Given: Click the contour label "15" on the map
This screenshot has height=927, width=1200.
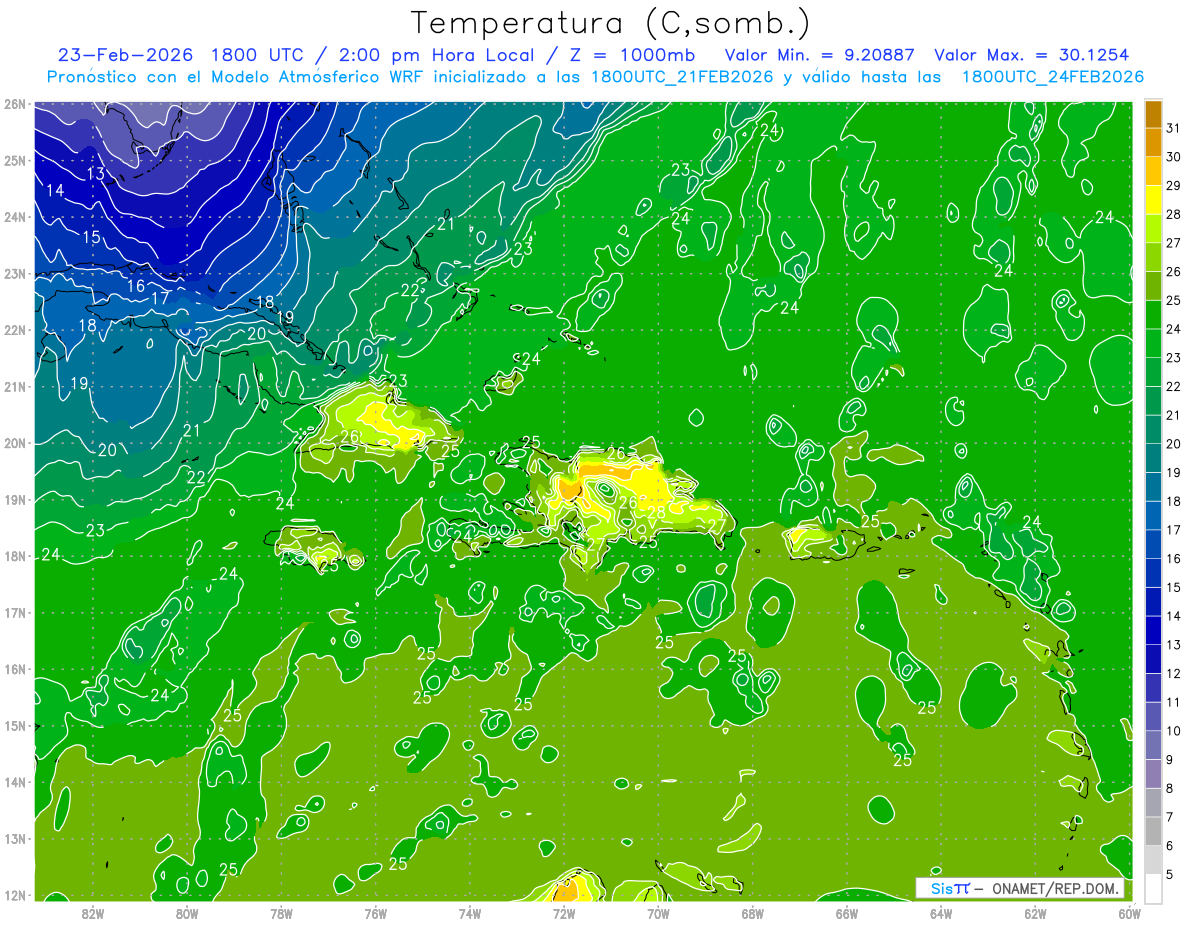Looking at the screenshot, I should point(91,237).
